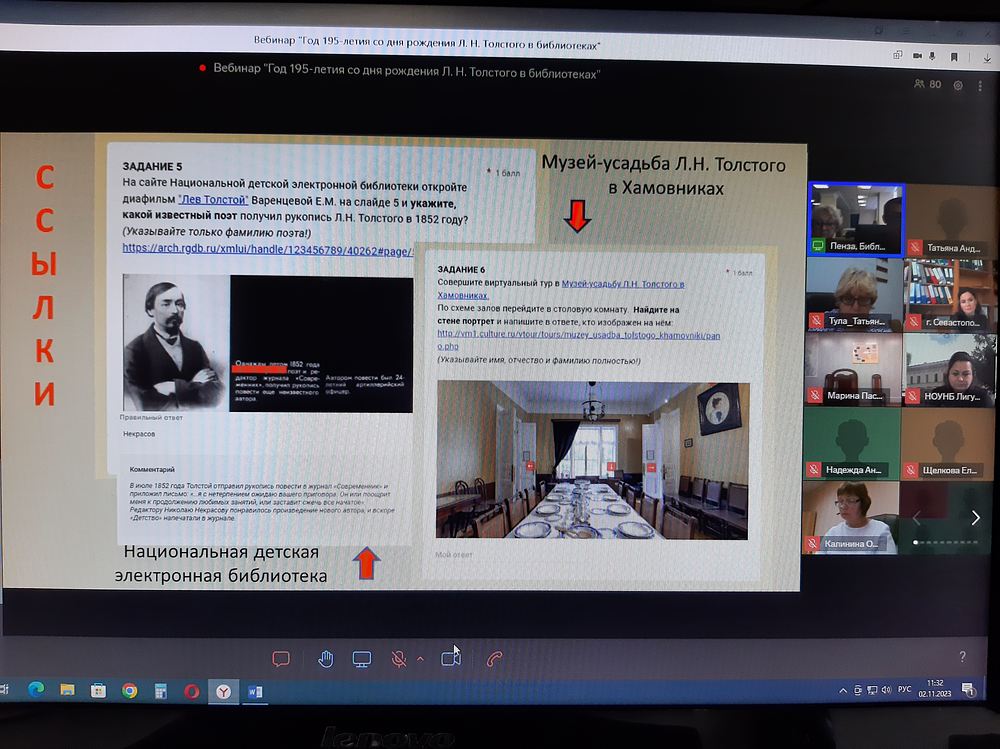1000x749 pixels.
Task: Select г. Севастопо... participant video
Action: click(x=949, y=295)
